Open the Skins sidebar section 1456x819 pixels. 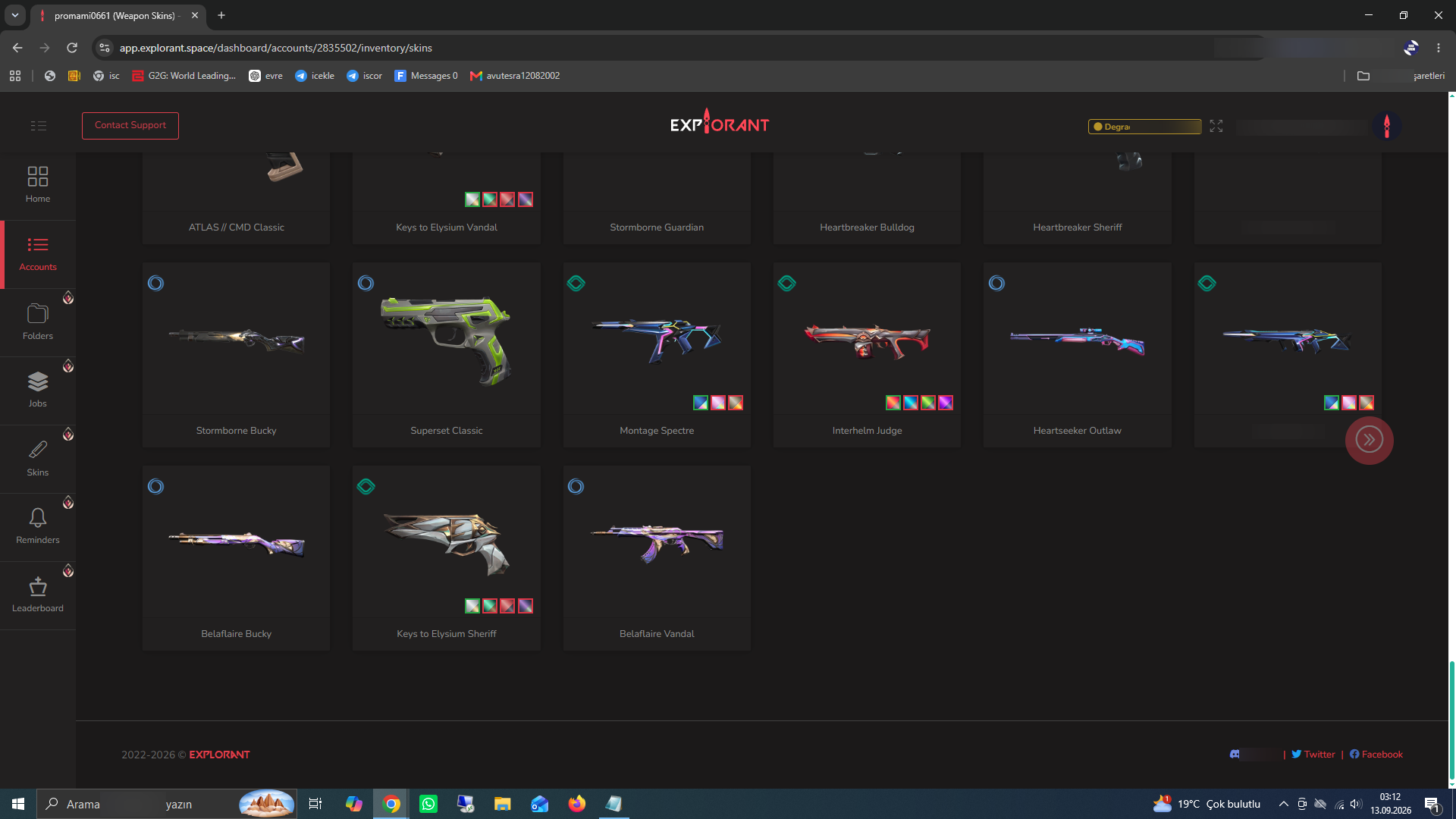coord(38,459)
